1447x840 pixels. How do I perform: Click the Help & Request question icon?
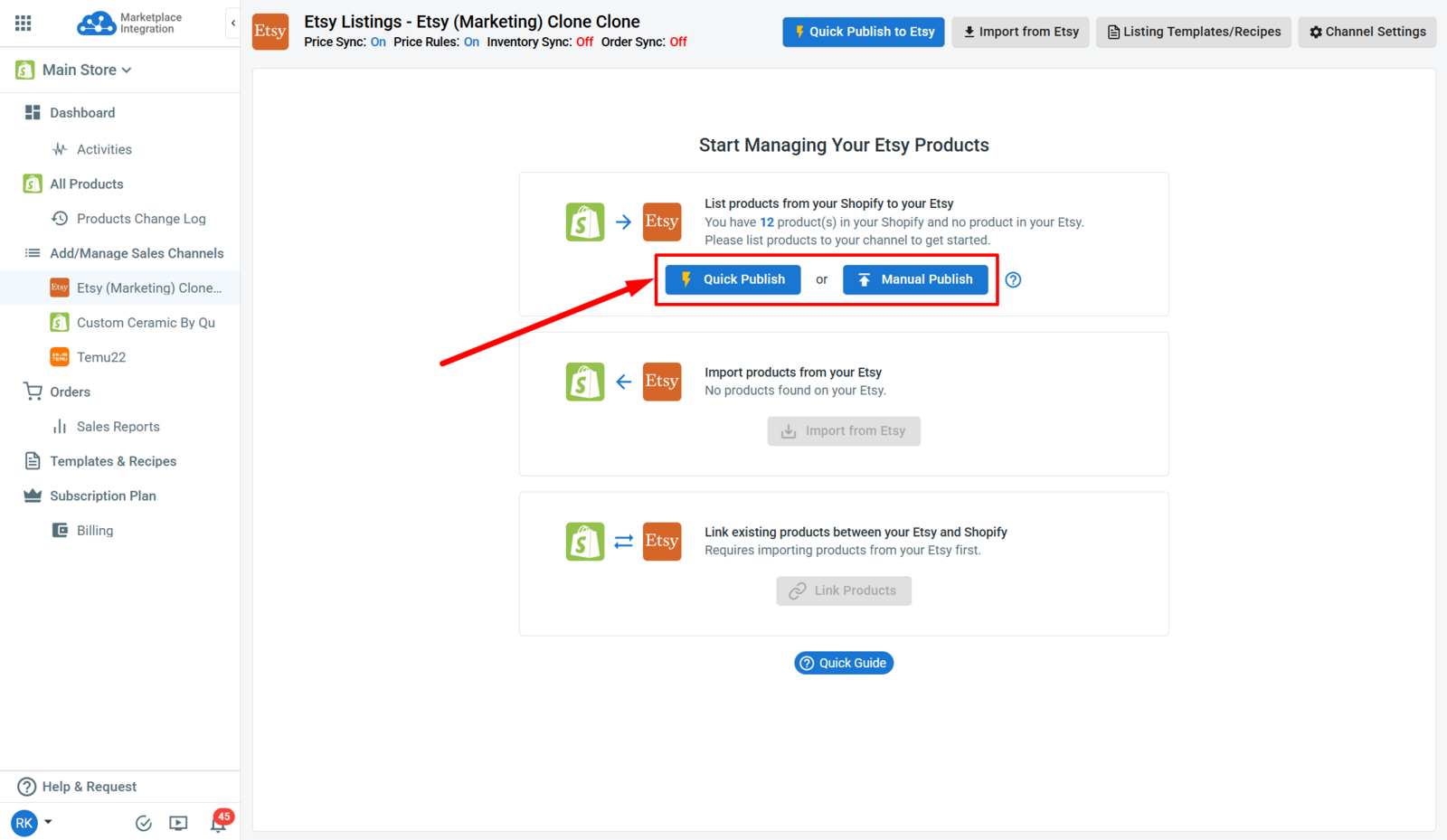27,787
